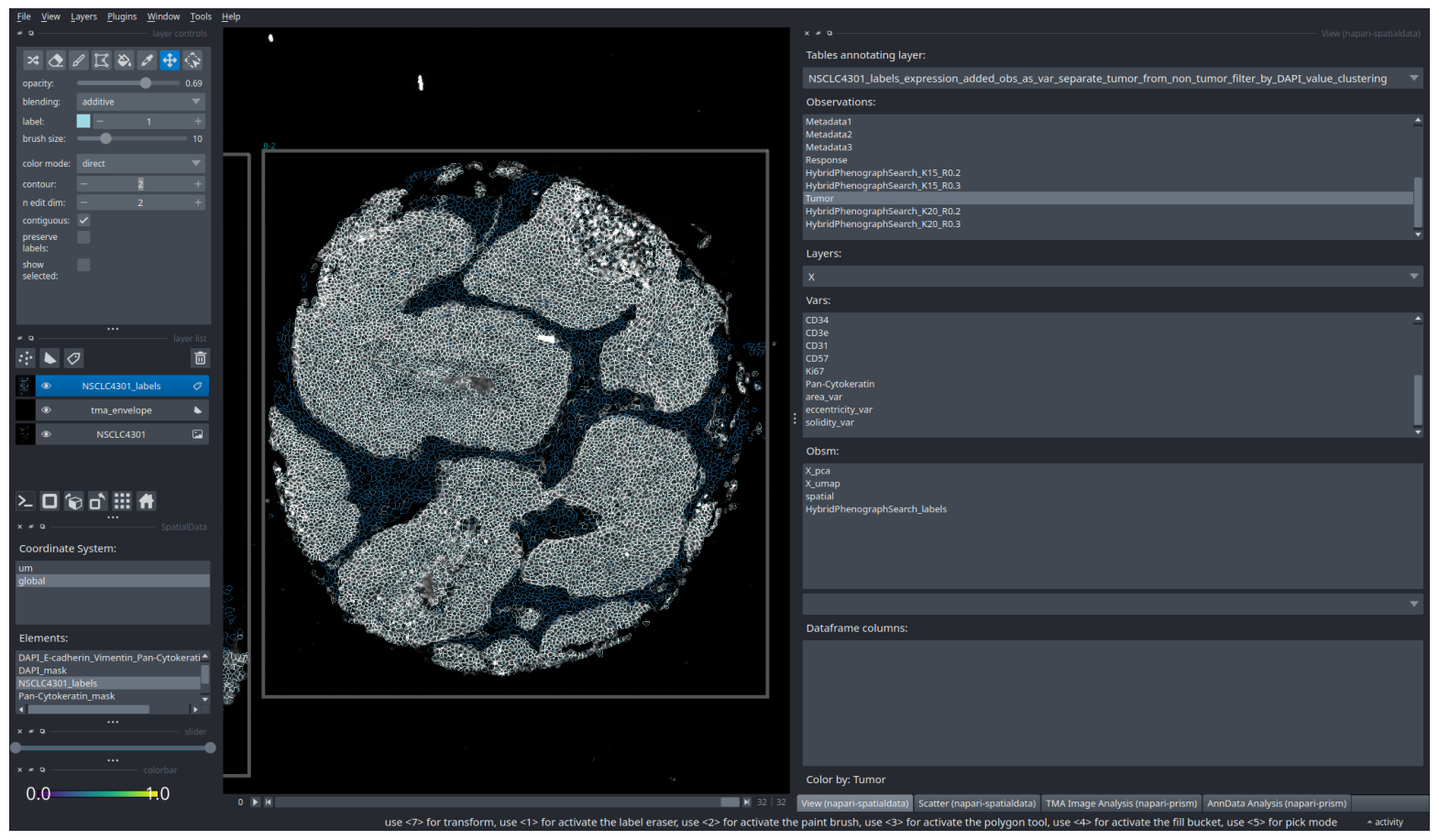Toggle grid mode icon
This screenshot has height=840, width=1439.
coord(122,501)
